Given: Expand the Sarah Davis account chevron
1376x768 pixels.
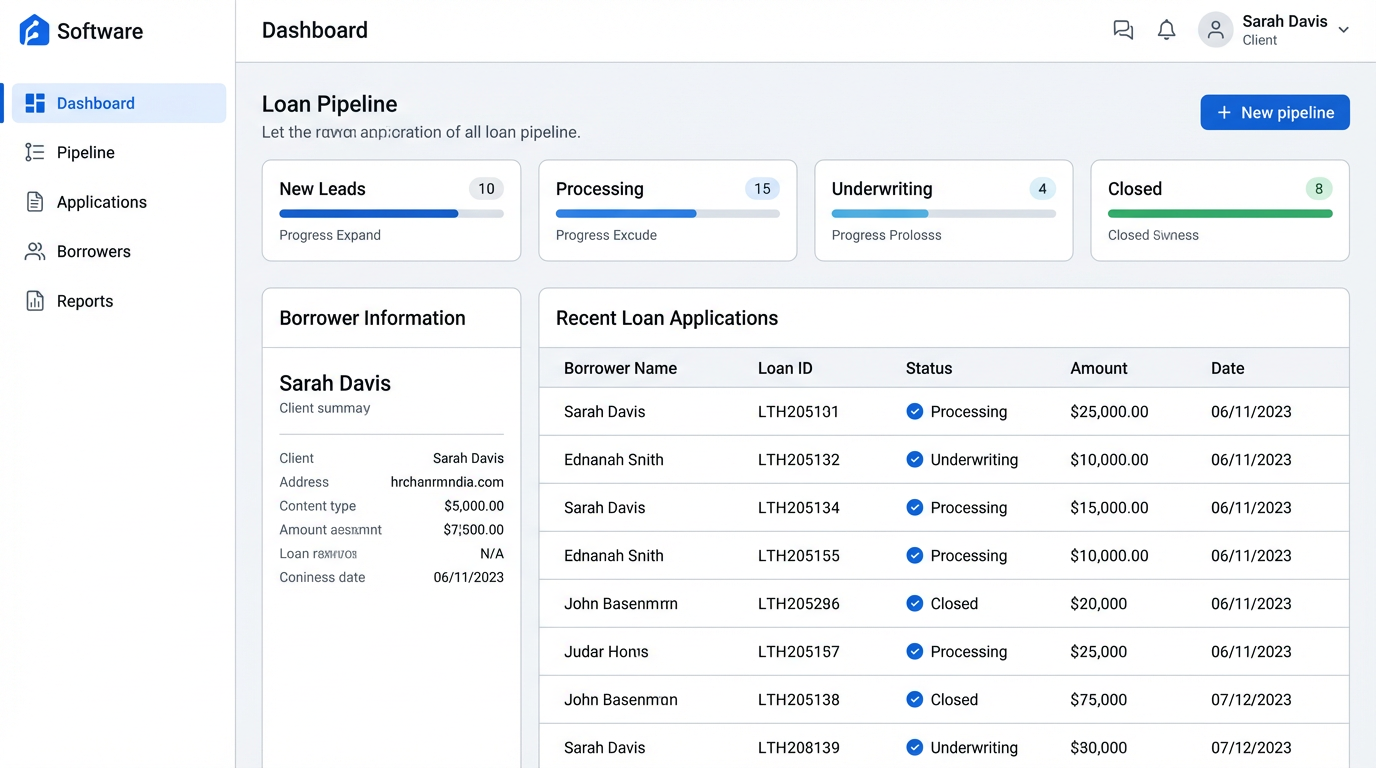Looking at the screenshot, I should click(1344, 31).
